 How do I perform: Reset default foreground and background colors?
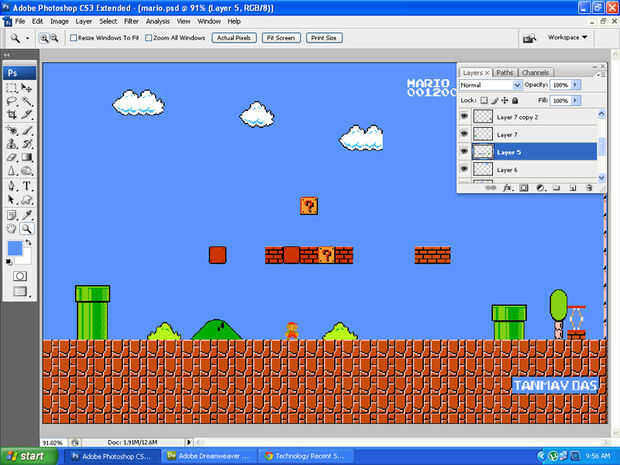click(x=9, y=261)
